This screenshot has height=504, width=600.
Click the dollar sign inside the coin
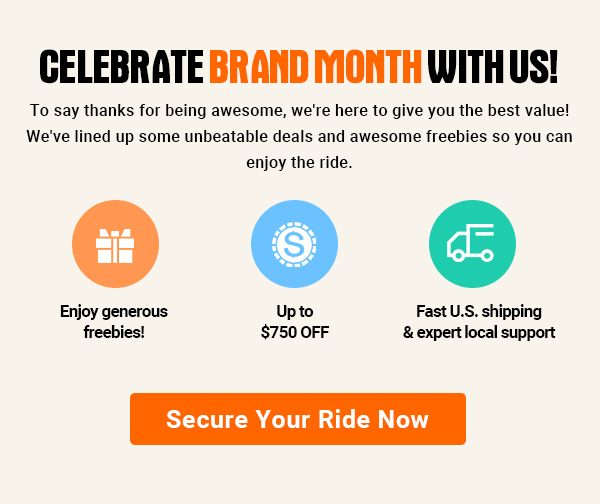(294, 244)
